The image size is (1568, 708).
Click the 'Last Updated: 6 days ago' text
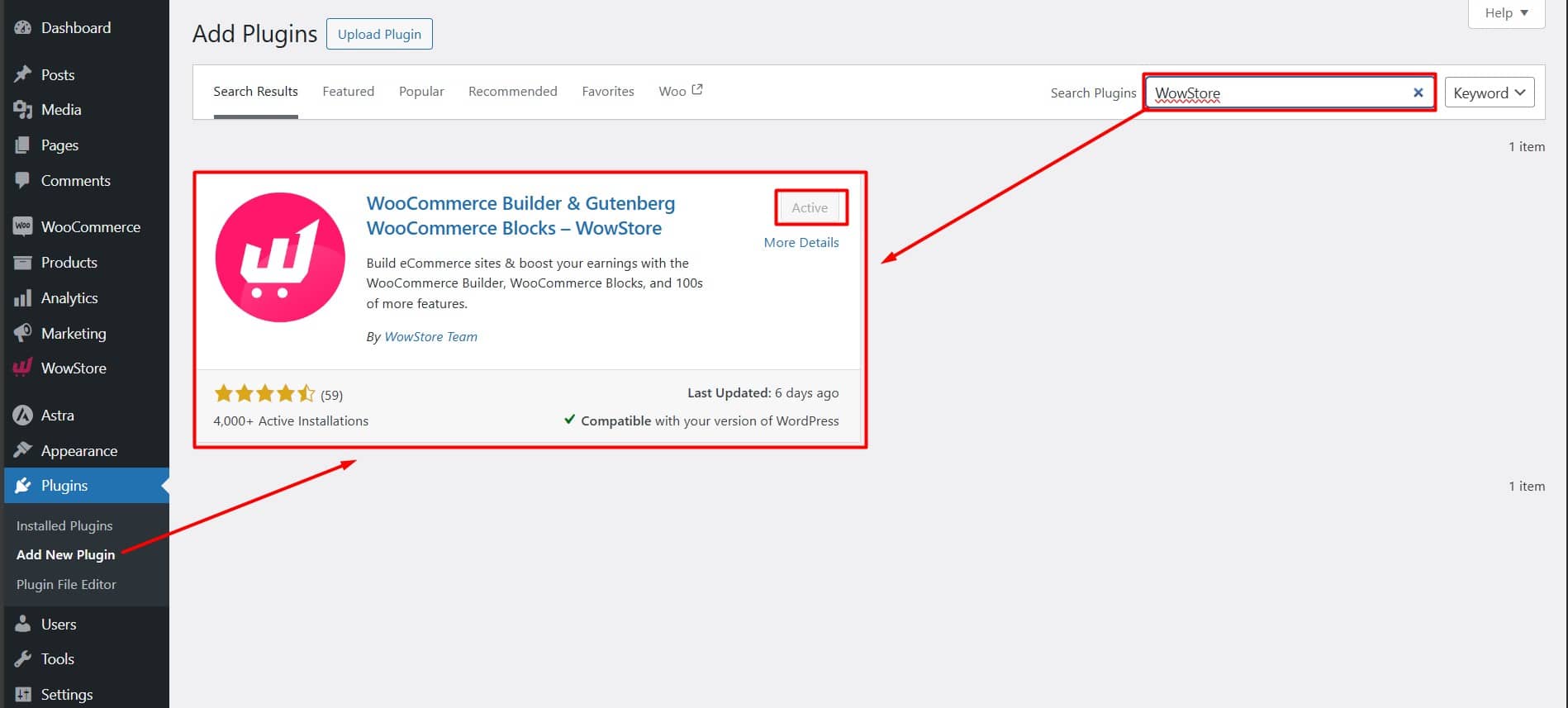pyautogui.click(x=763, y=392)
